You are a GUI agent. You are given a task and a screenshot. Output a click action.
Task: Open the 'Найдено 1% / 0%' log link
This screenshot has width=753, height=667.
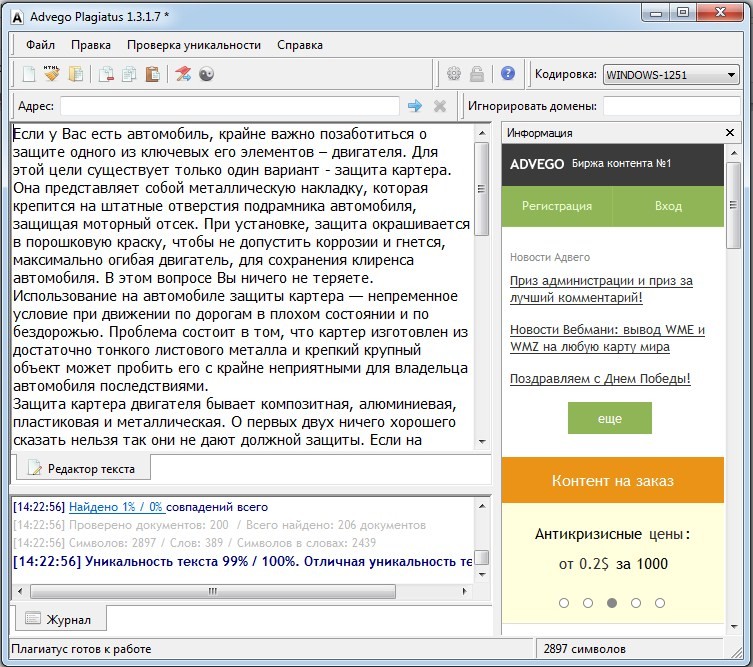[x=117, y=507]
